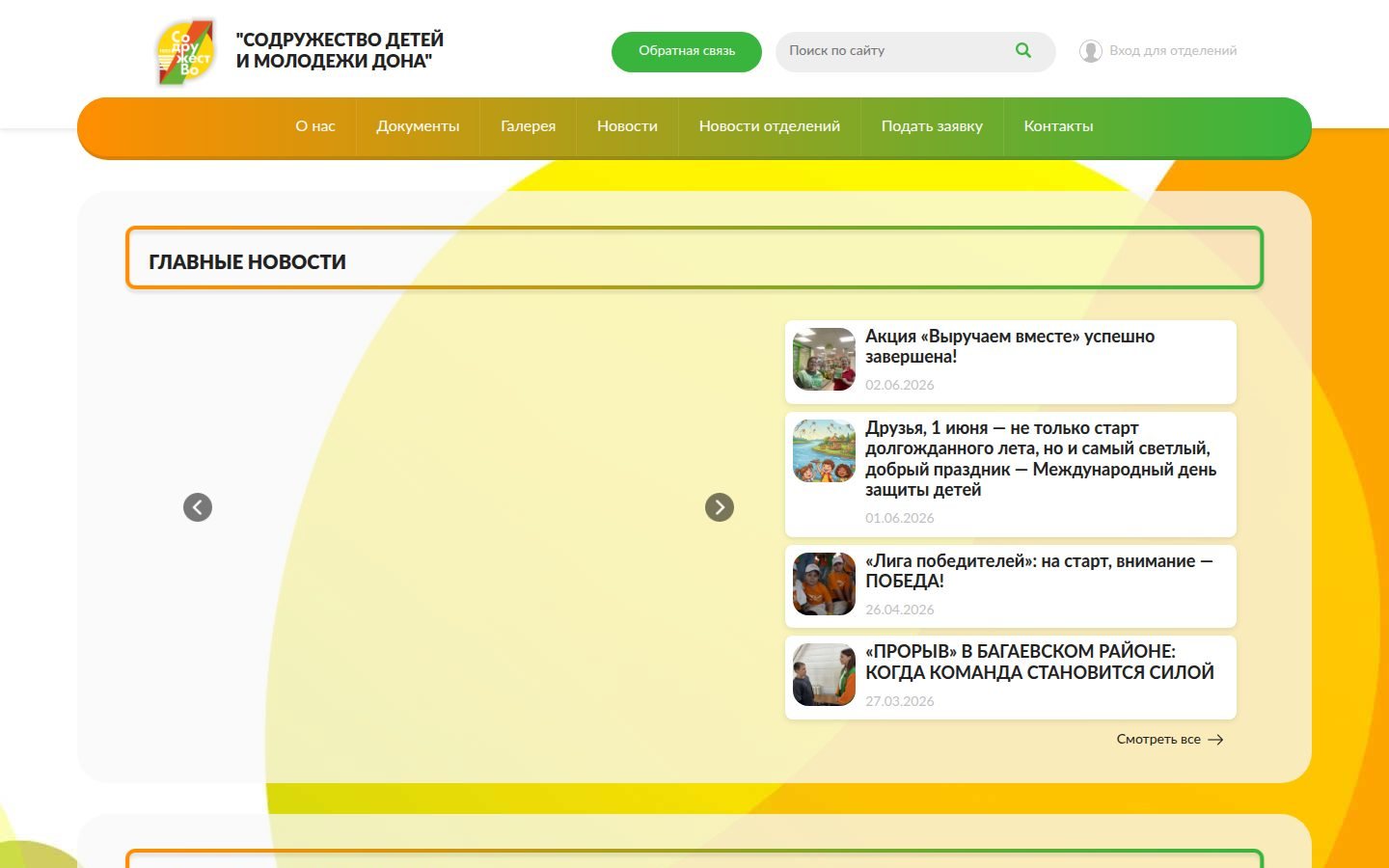Image resolution: width=1389 pixels, height=868 pixels.
Task: Click the date 01.06.2026
Action: tap(900, 518)
